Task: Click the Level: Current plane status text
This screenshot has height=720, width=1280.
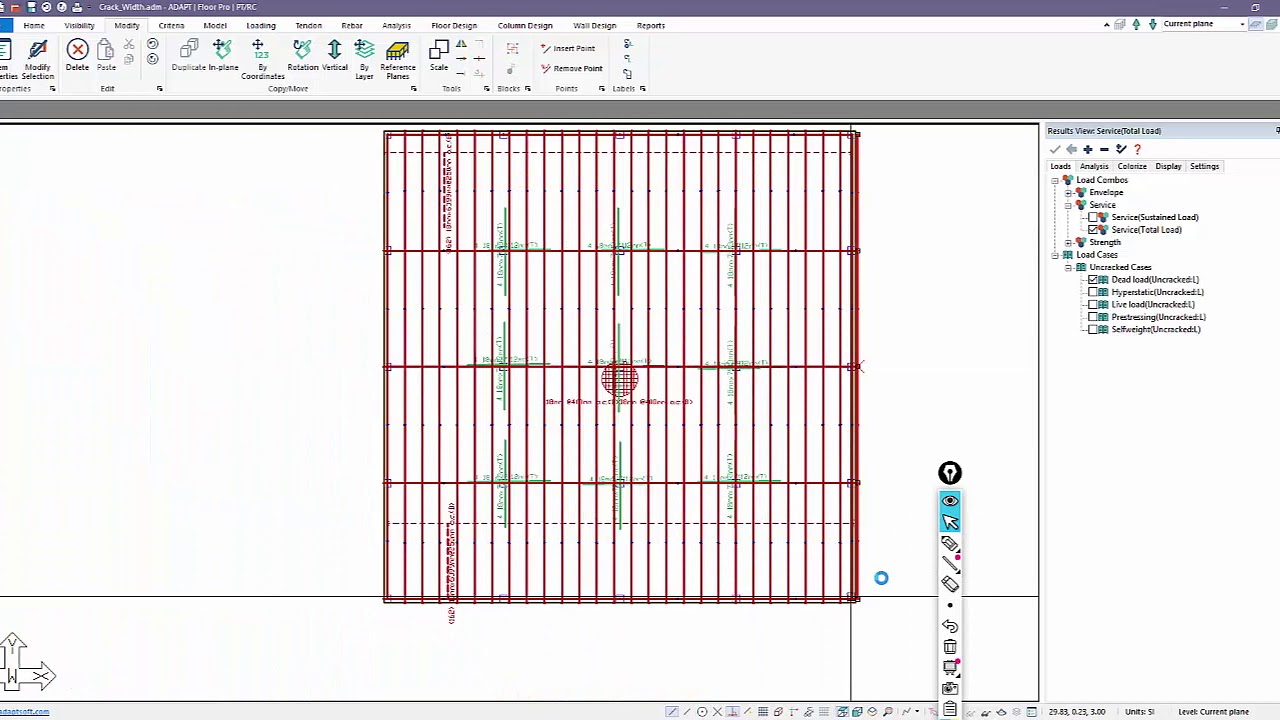Action: [1213, 712]
